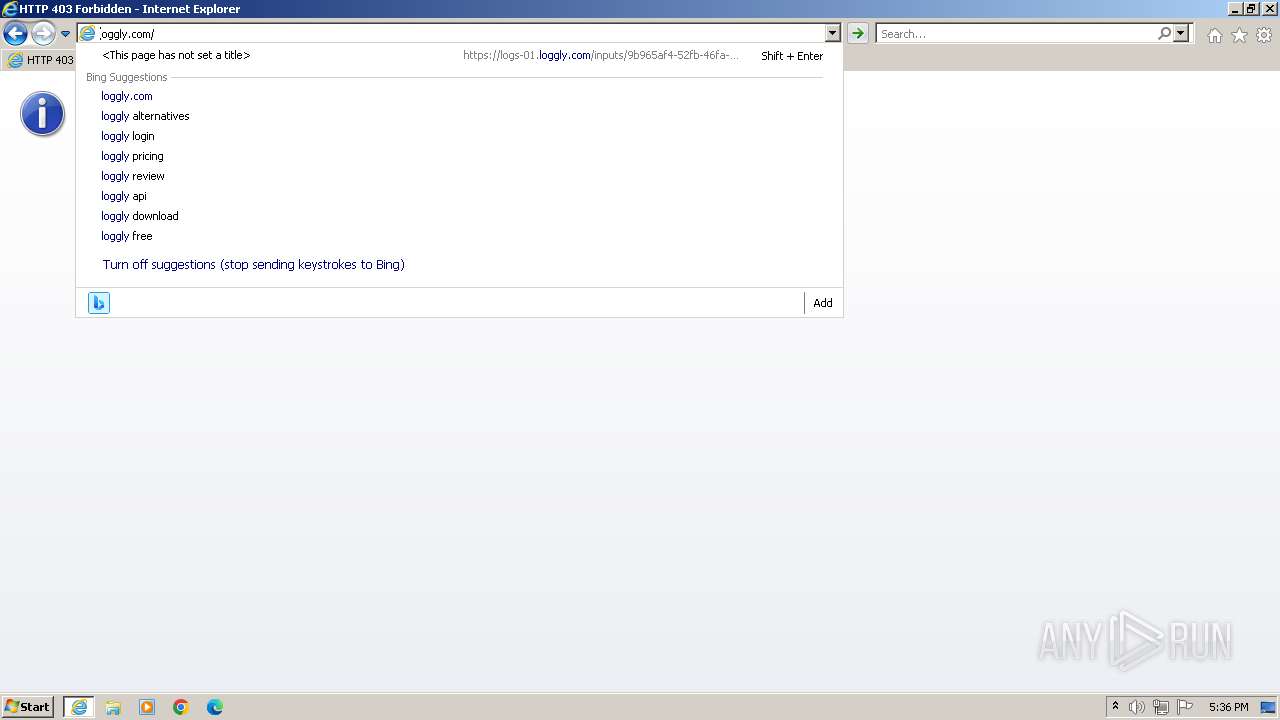The width and height of the screenshot is (1280, 720).
Task: Click Add search provider button
Action: tap(823, 303)
